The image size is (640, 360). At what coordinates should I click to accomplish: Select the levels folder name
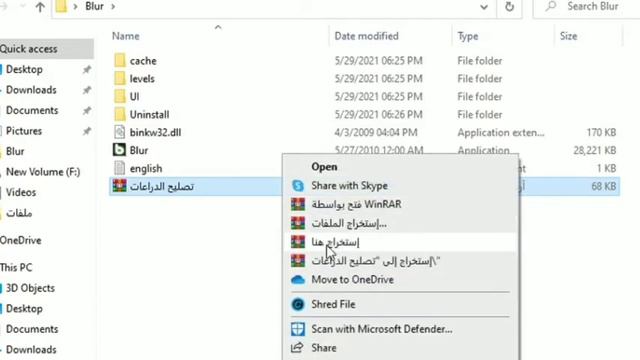pyautogui.click(x=142, y=79)
